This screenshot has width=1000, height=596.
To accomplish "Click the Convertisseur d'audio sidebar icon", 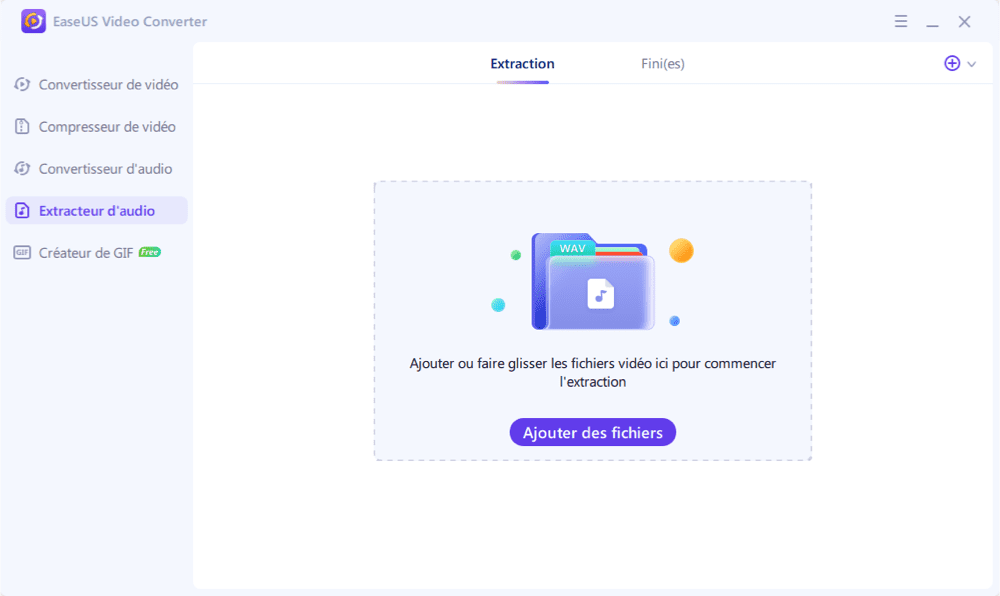I will pos(22,169).
